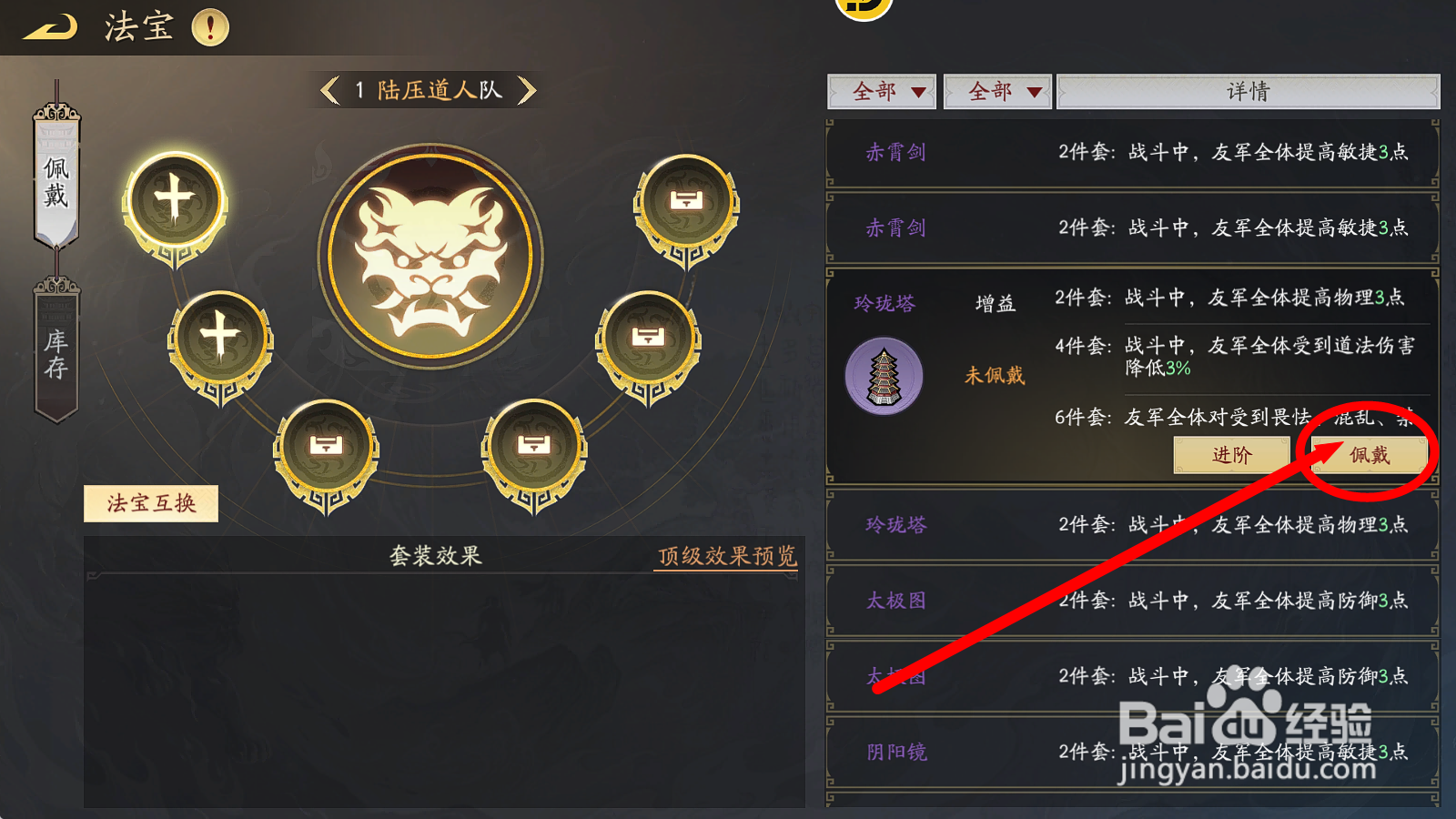Click the 佩戴 equip button
The image size is (1456, 819).
[x=1370, y=455]
